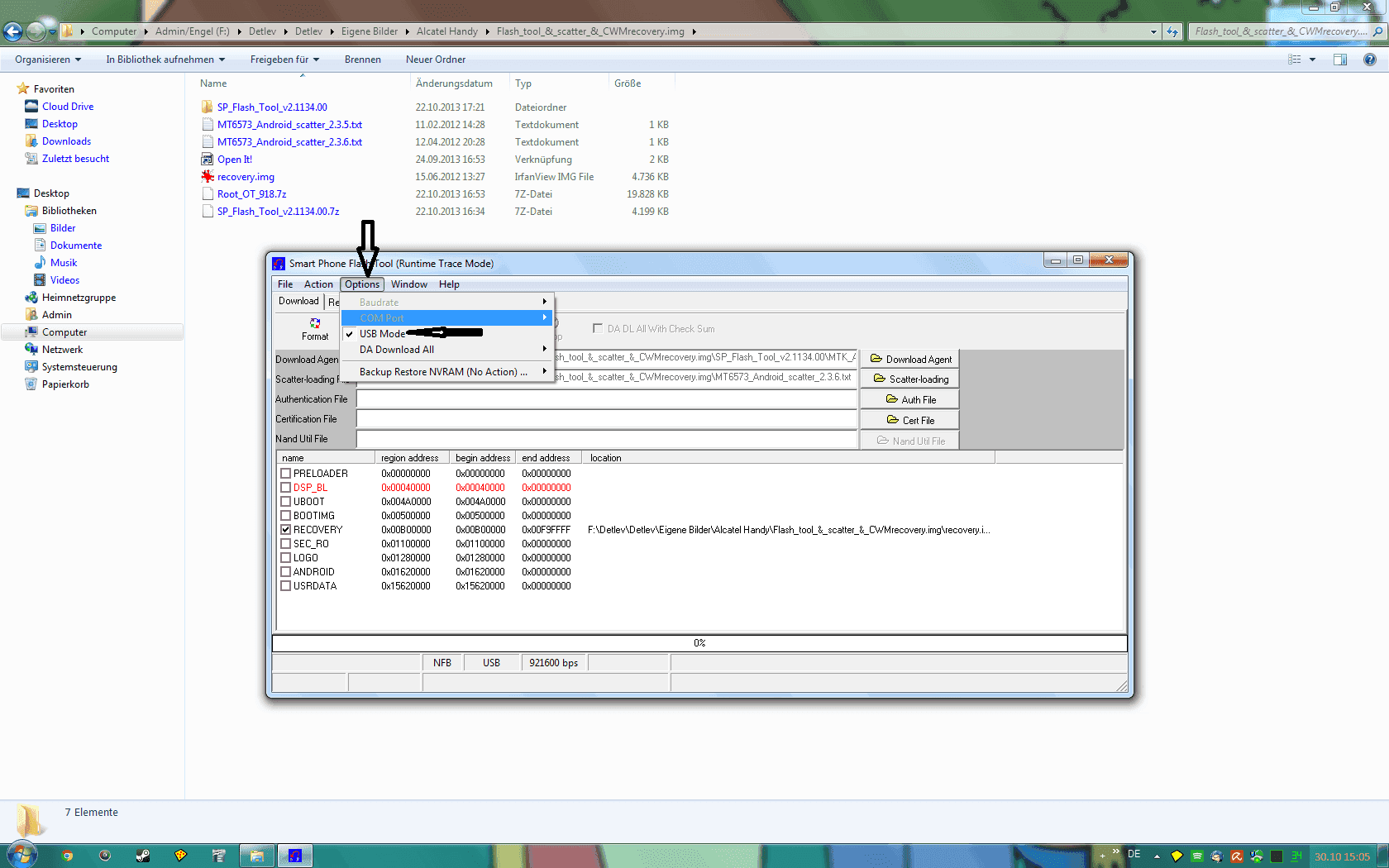Click the Certification File input field
The width and height of the screenshot is (1389, 868).
pyautogui.click(x=607, y=419)
